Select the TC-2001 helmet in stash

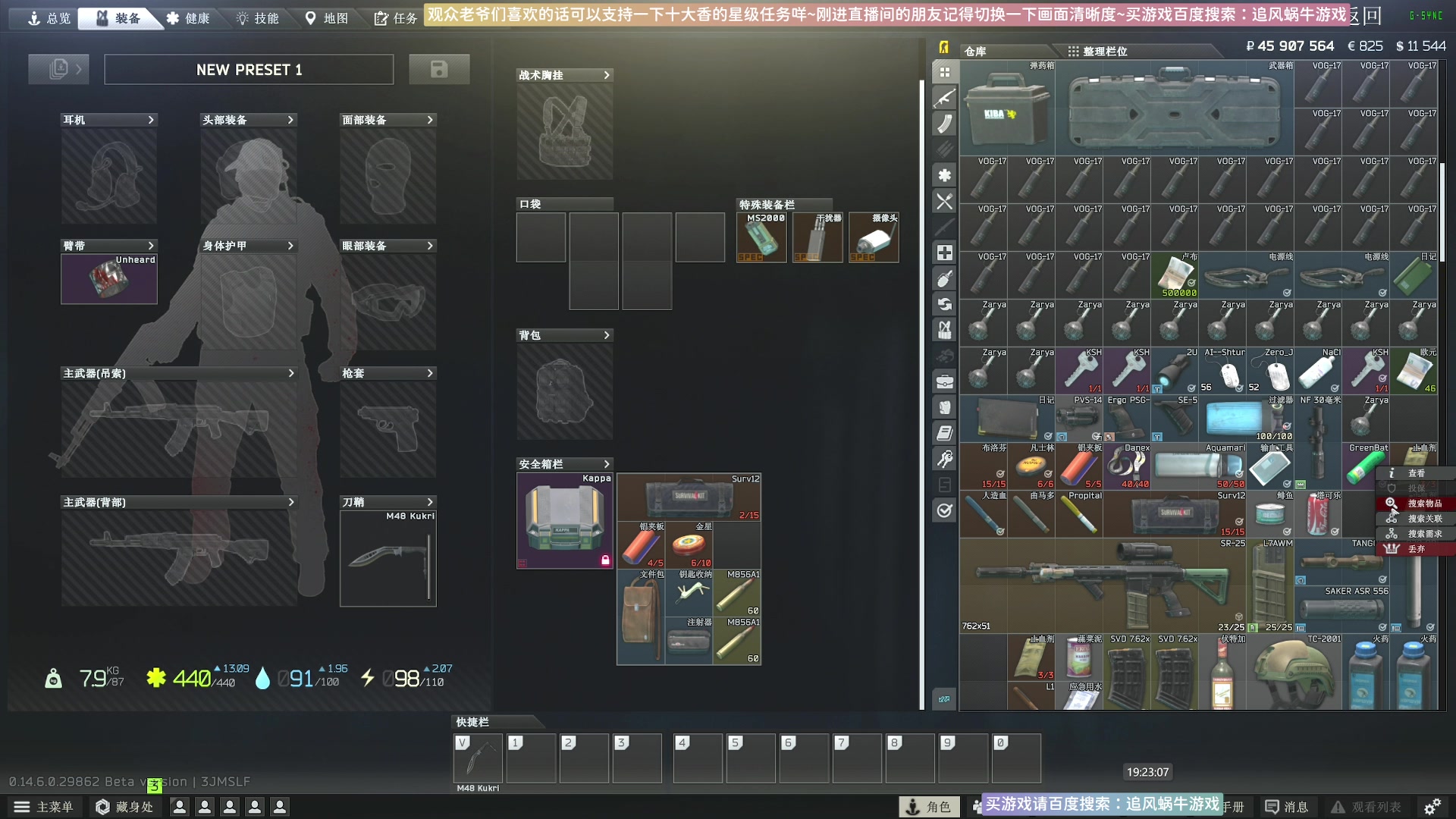[1294, 672]
